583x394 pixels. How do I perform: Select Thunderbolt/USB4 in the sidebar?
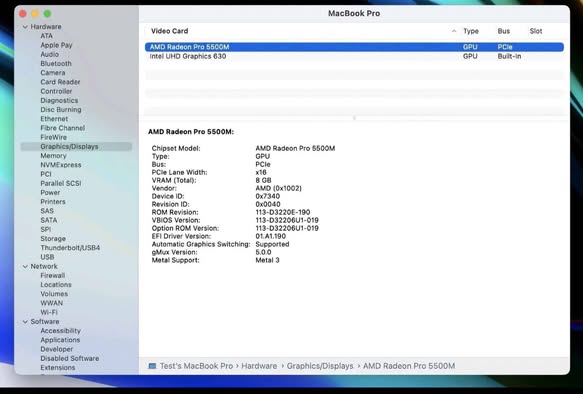[70, 248]
